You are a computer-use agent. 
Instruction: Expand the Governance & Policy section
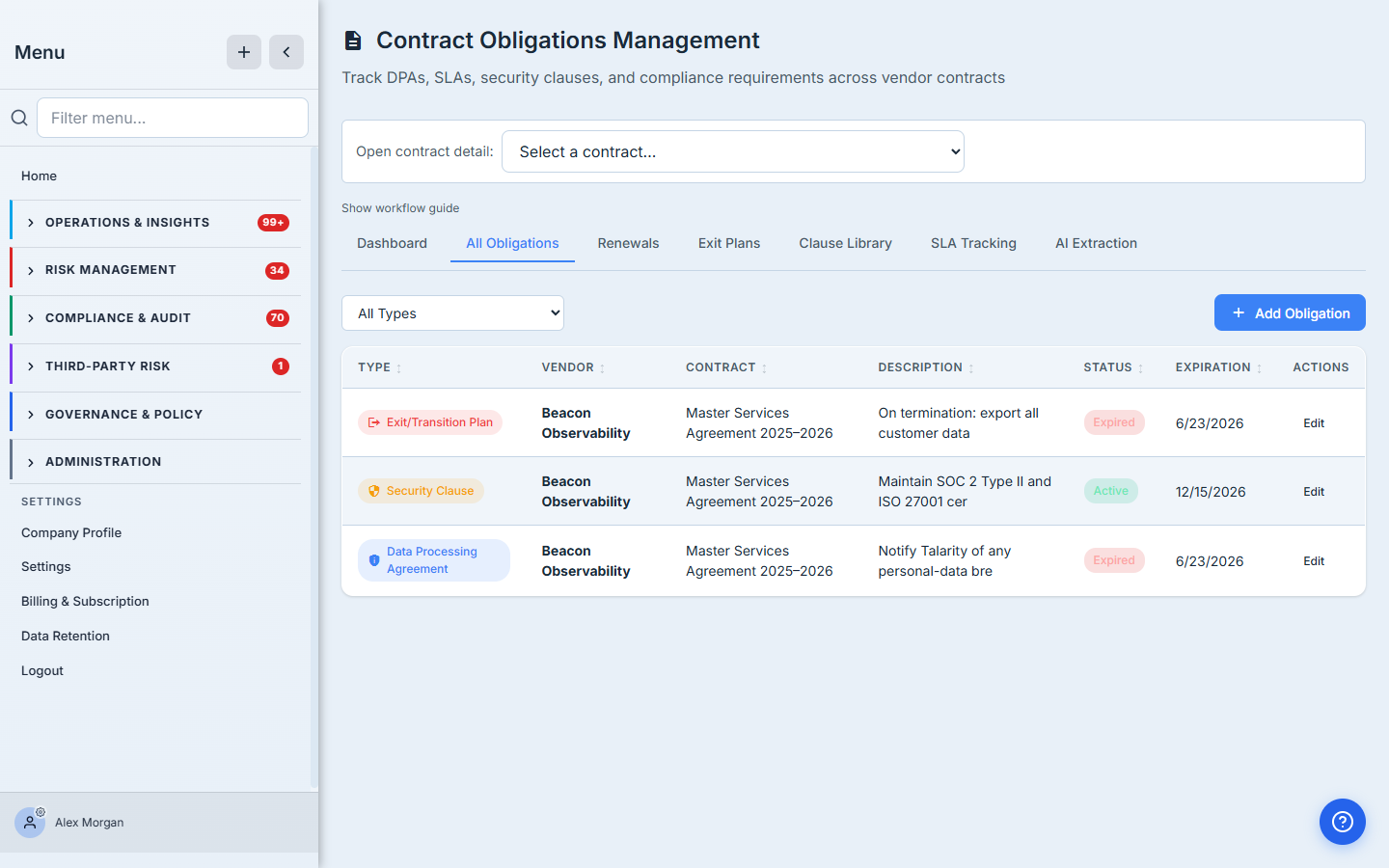click(x=155, y=415)
